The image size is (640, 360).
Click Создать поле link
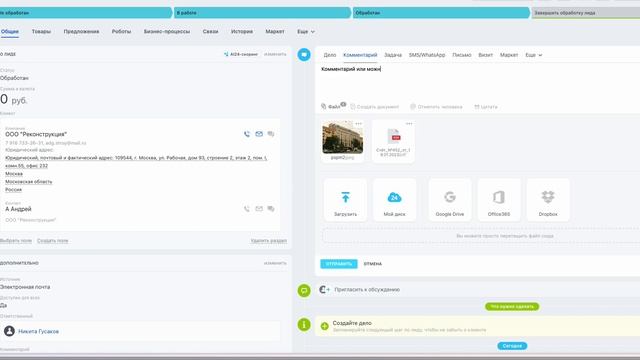click(52, 240)
